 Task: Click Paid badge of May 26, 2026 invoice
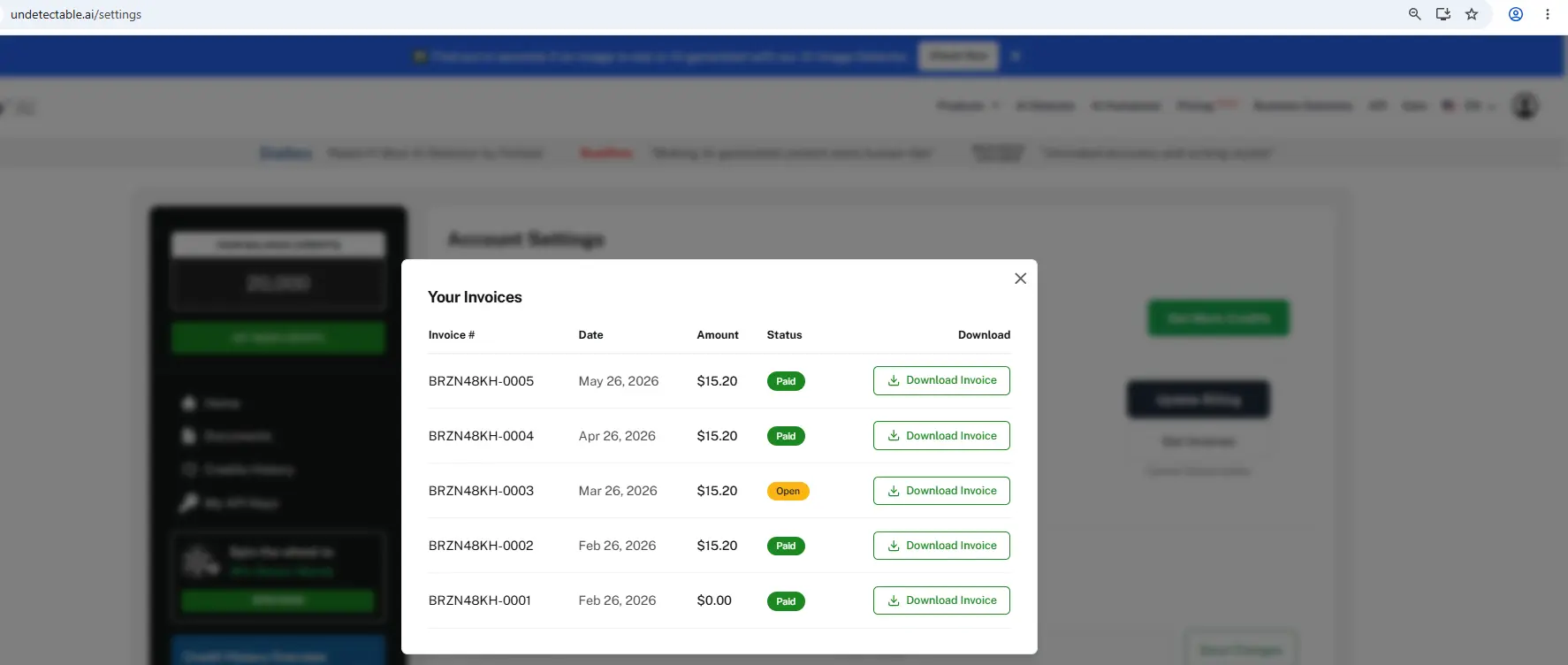click(x=786, y=382)
